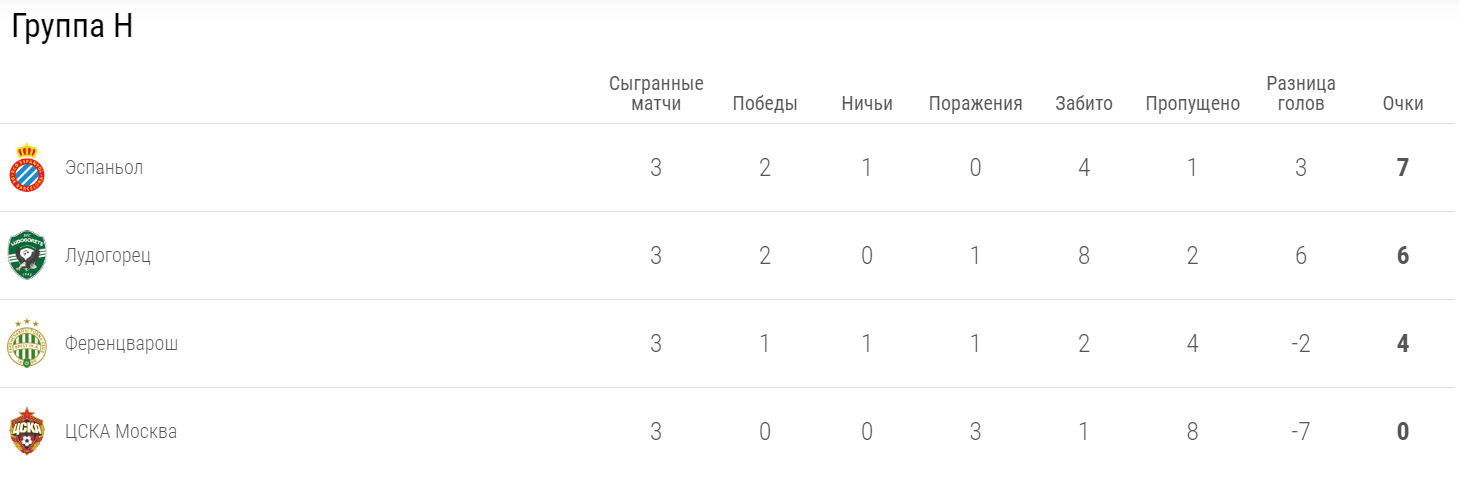Click CSKA Moscow's goal difference -7

pos(1301,431)
